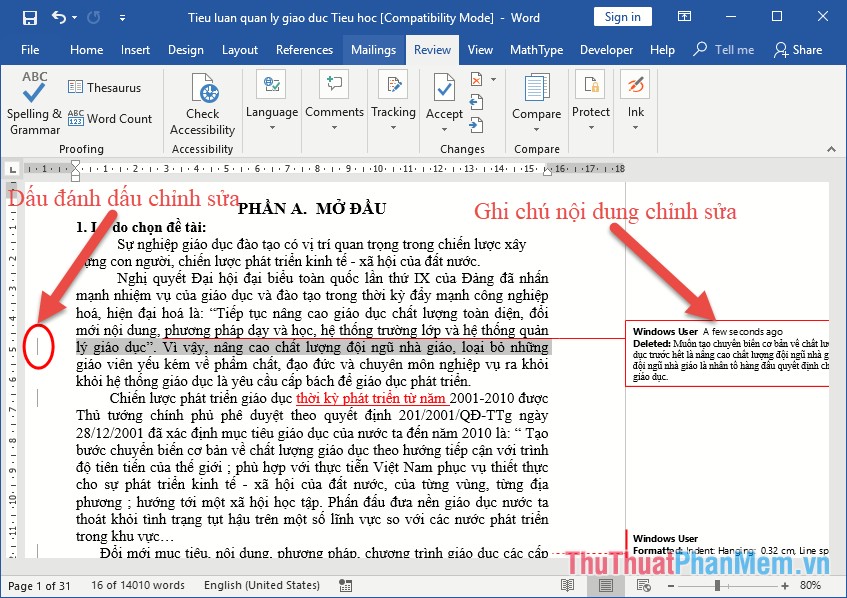This screenshot has width=847, height=598.
Task: Open the Mailings tab
Action: pos(373,50)
